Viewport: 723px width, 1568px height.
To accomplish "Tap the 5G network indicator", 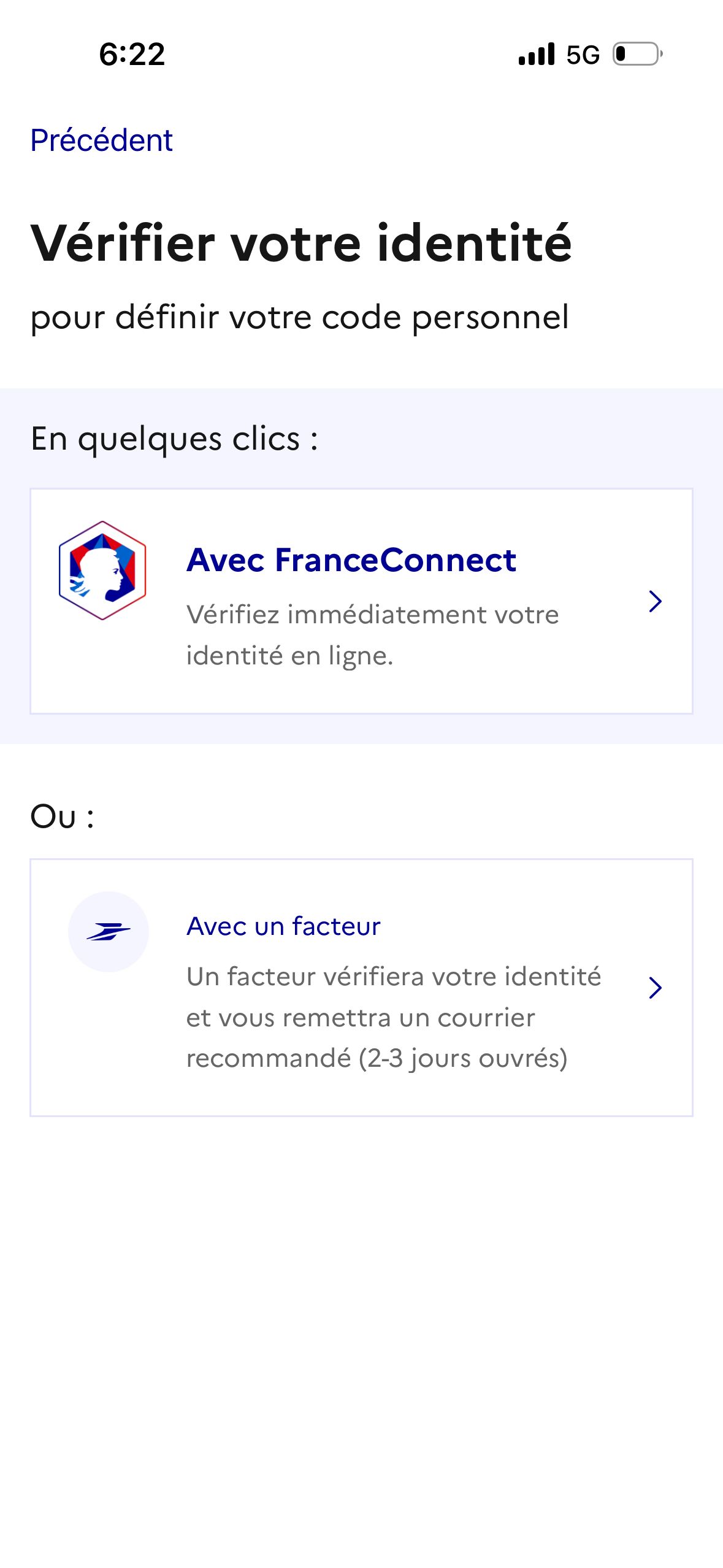I will (583, 55).
